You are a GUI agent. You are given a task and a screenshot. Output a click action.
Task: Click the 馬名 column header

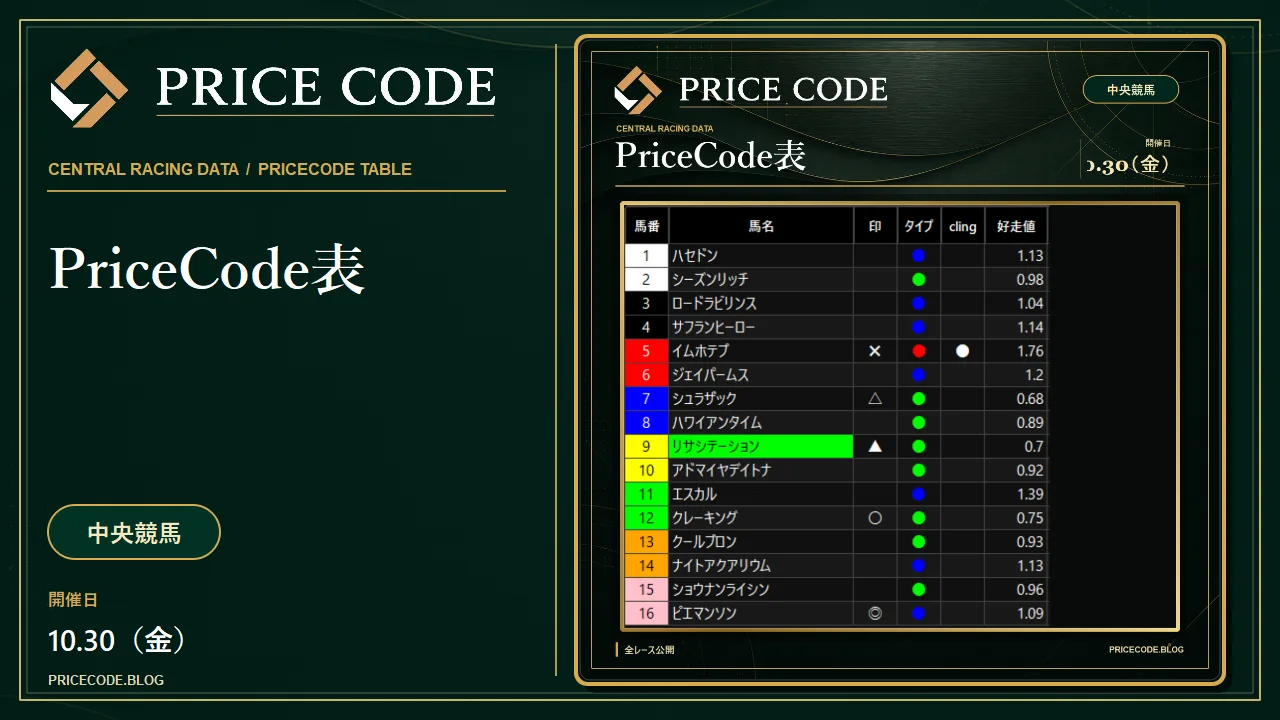tap(761, 227)
